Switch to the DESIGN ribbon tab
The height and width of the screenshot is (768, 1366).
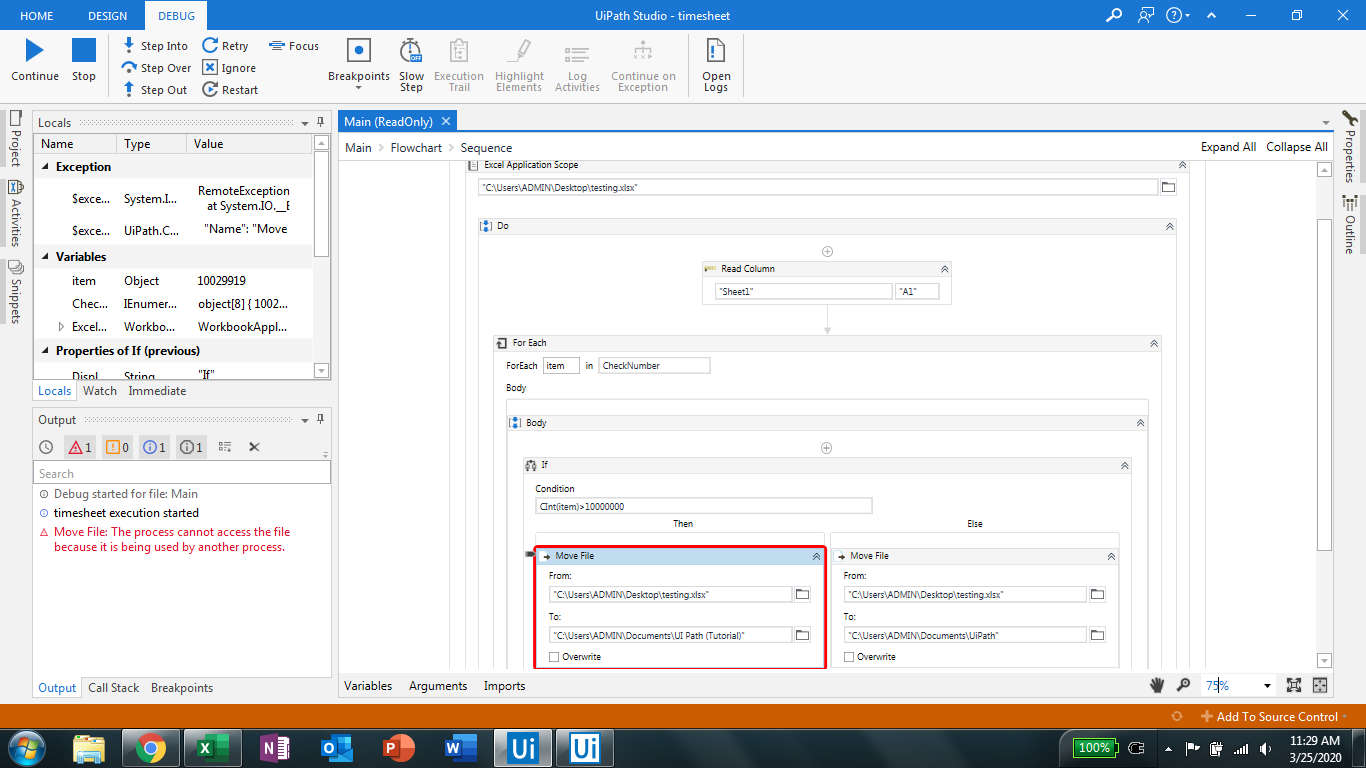pyautogui.click(x=107, y=15)
